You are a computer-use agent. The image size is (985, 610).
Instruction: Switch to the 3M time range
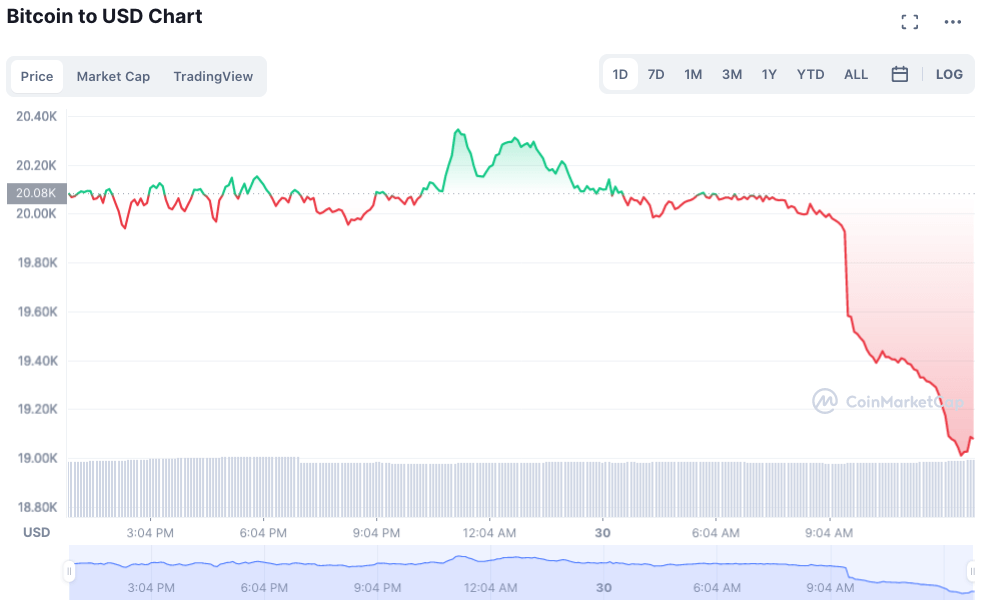pos(732,74)
